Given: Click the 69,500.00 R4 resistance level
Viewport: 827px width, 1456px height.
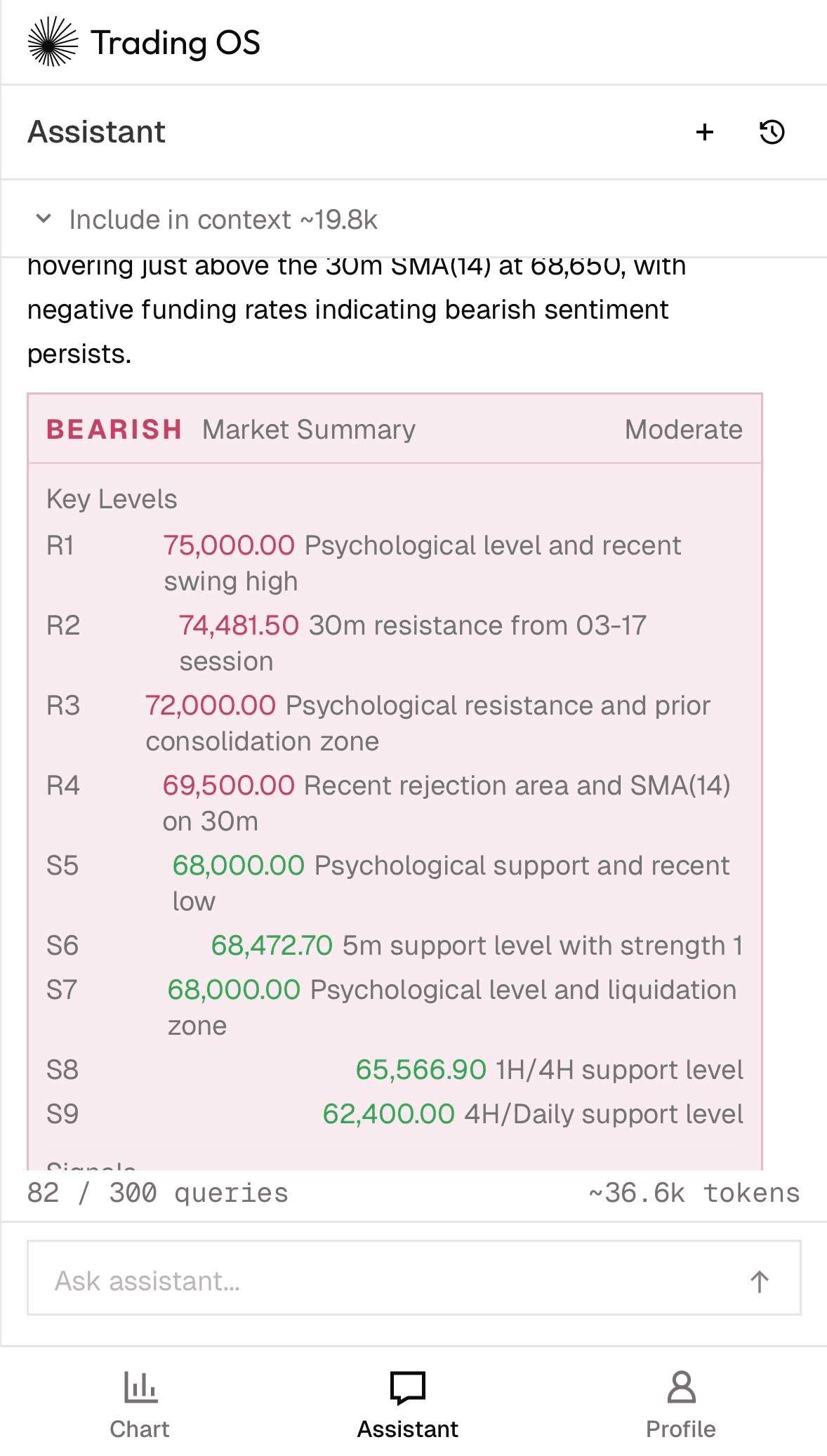Looking at the screenshot, I should pos(229,786).
